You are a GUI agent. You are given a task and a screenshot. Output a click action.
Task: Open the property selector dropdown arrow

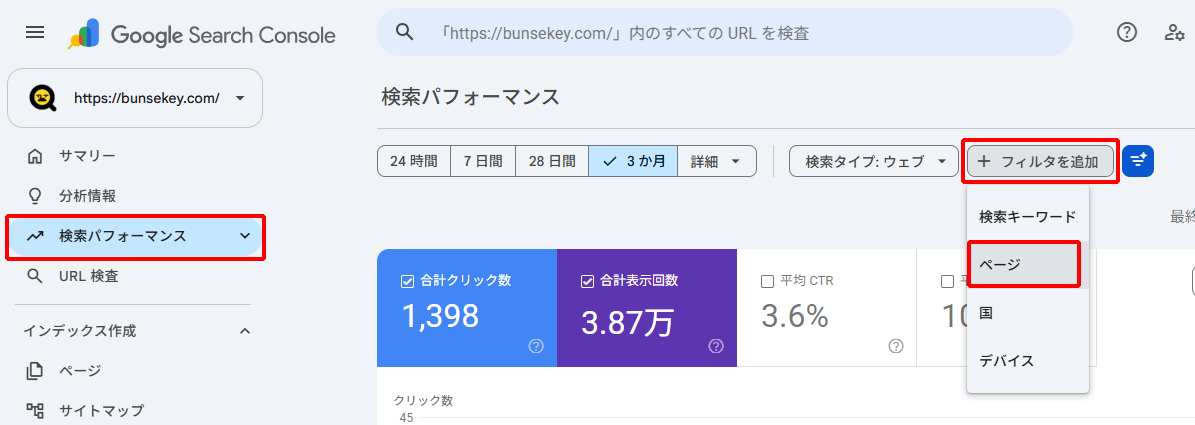[x=240, y=98]
